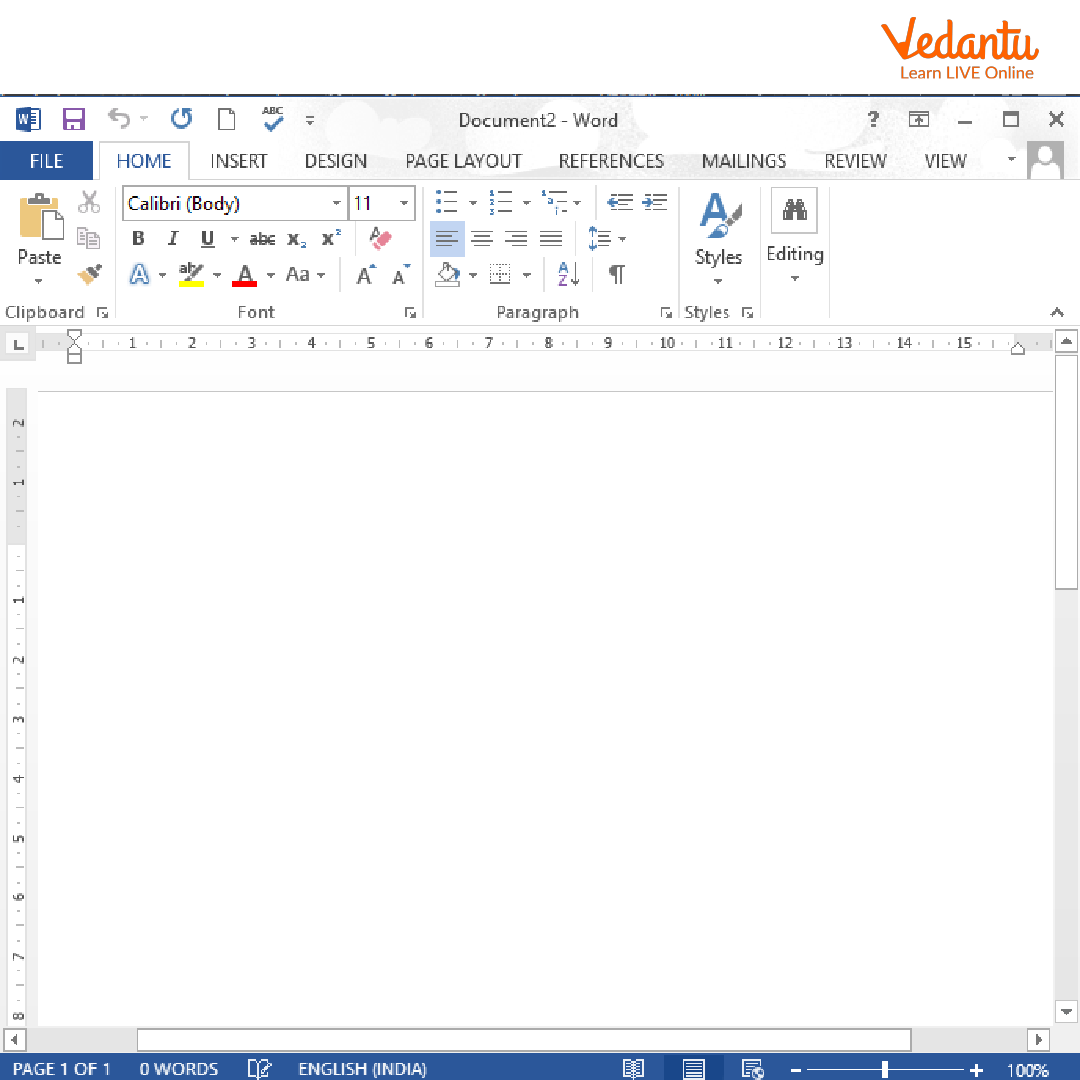Click the spelling and grammar check icon
Screen dimensions: 1080x1080
tap(272, 119)
